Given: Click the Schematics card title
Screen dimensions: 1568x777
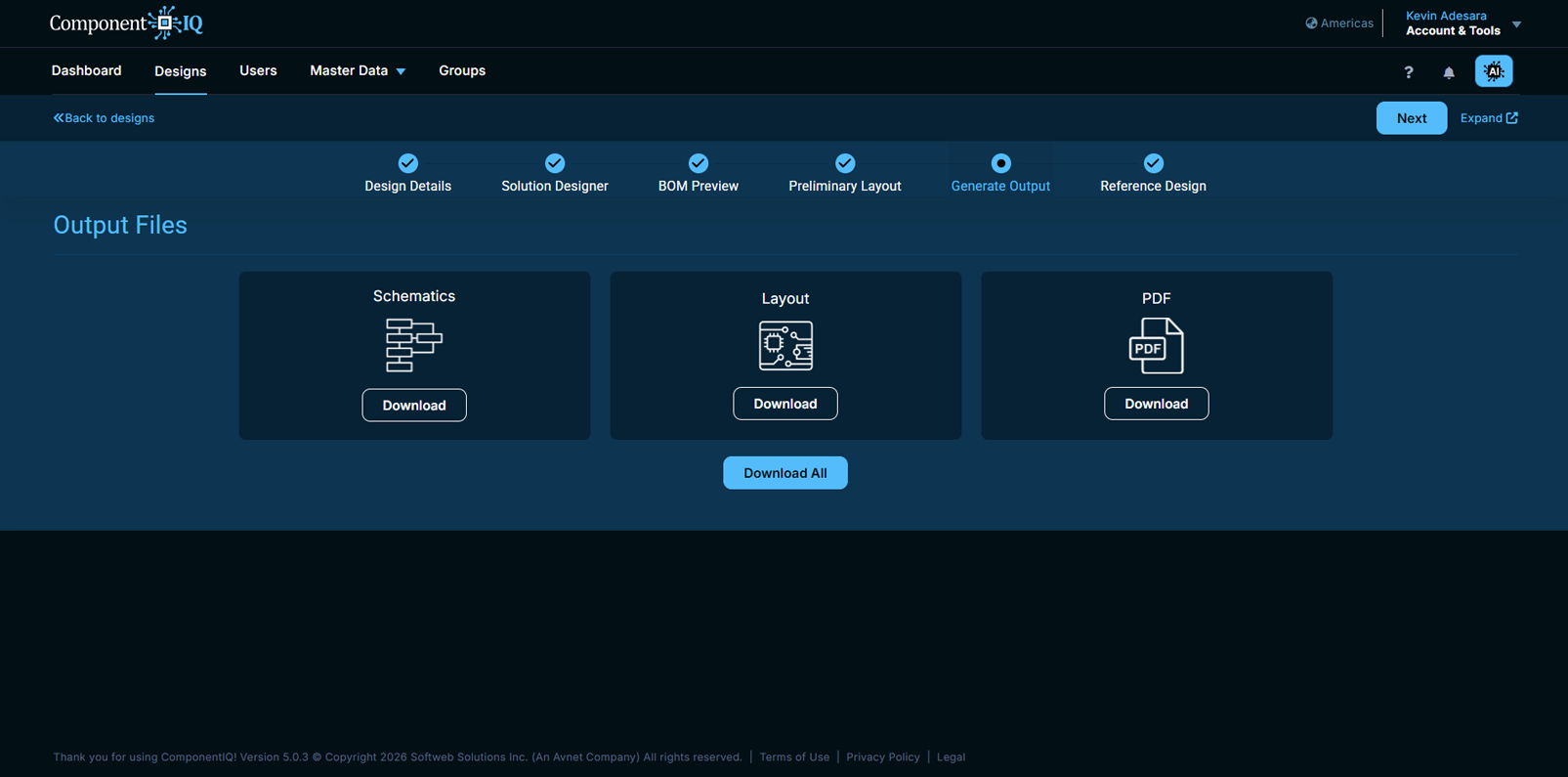Looking at the screenshot, I should tap(414, 296).
